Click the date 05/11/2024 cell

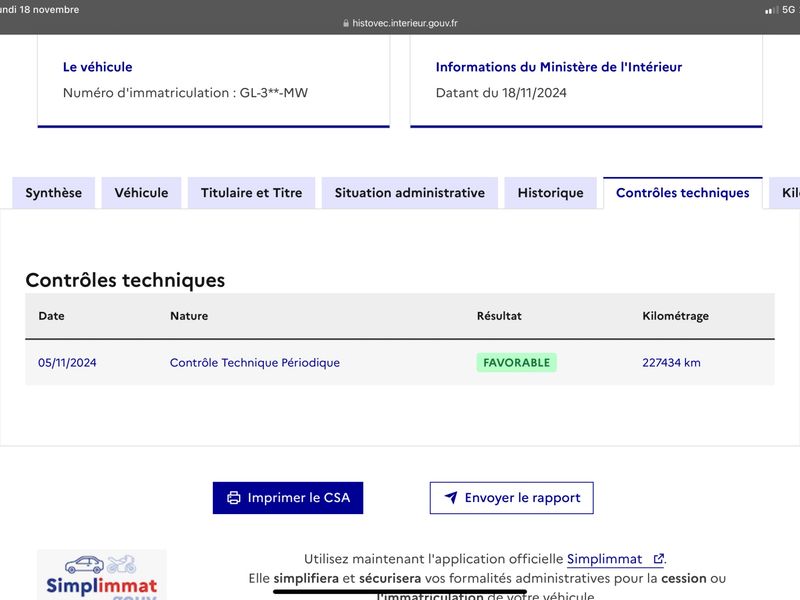click(x=67, y=363)
